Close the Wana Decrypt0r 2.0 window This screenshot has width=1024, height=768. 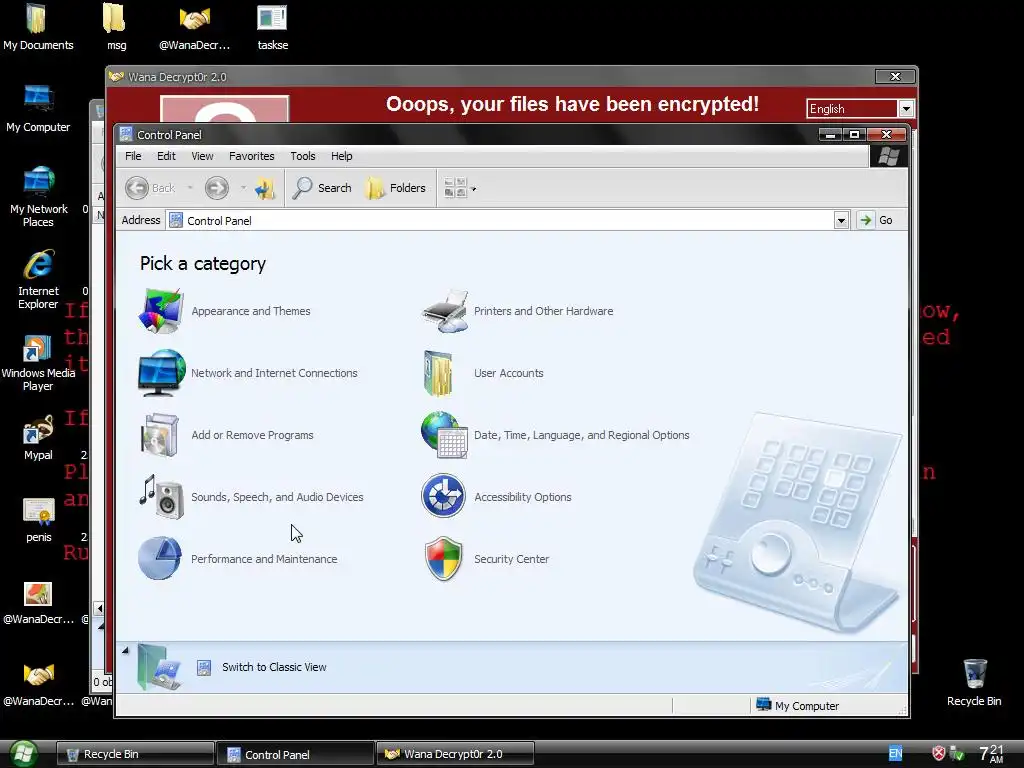coord(895,76)
